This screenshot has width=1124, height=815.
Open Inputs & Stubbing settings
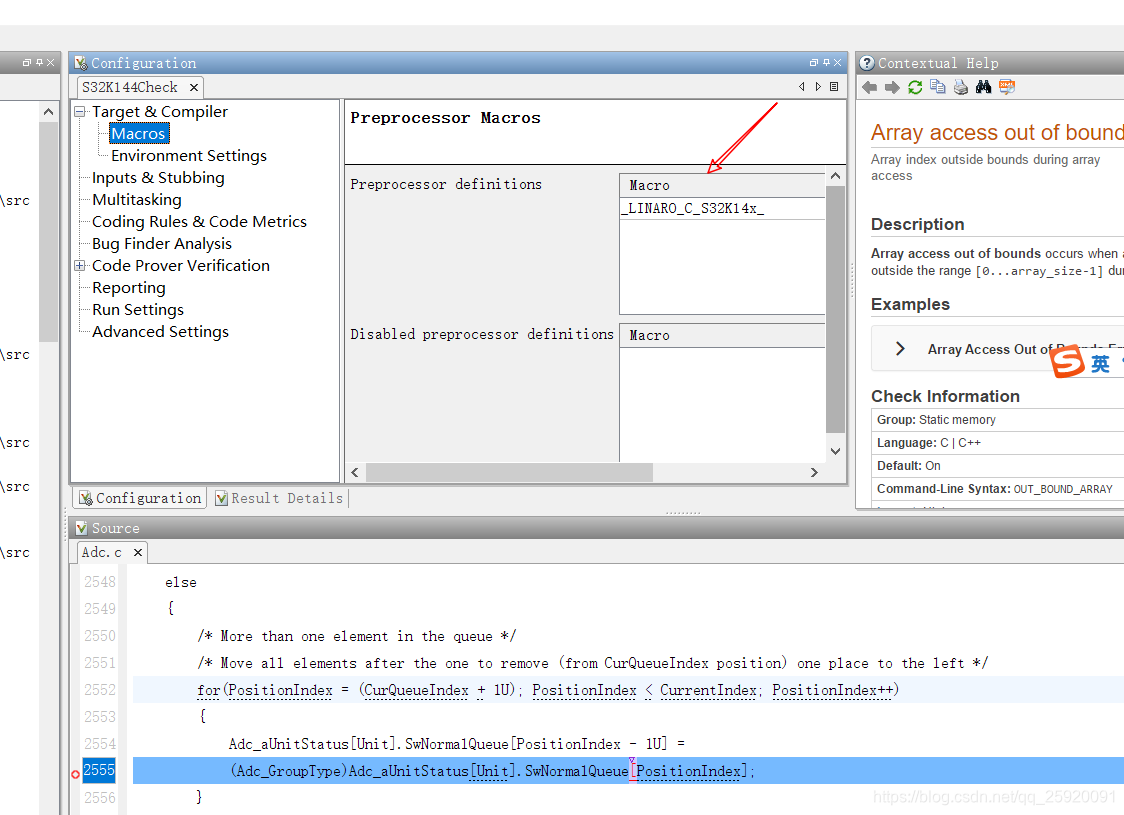tap(158, 178)
